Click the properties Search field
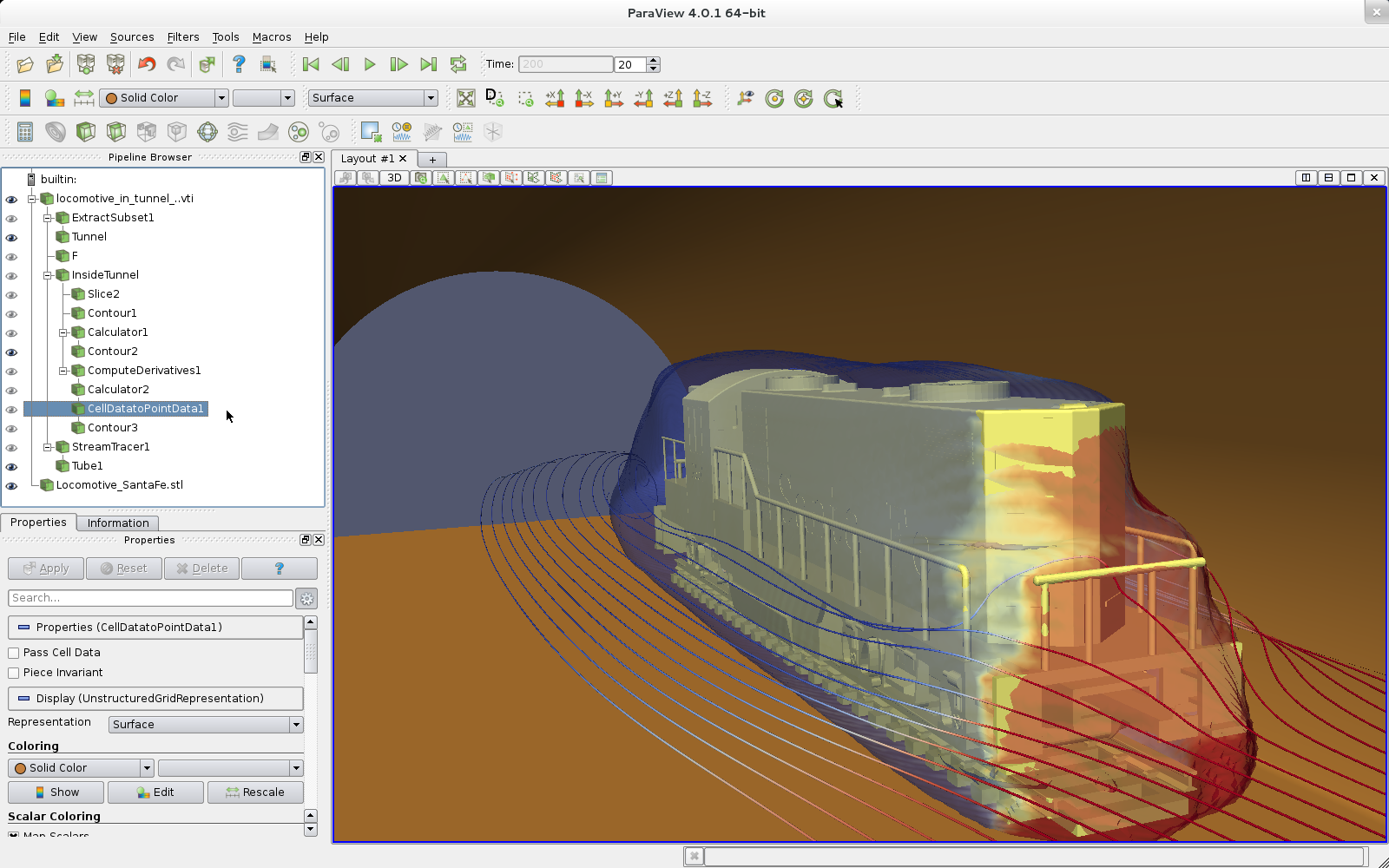1389x868 pixels. (x=150, y=598)
